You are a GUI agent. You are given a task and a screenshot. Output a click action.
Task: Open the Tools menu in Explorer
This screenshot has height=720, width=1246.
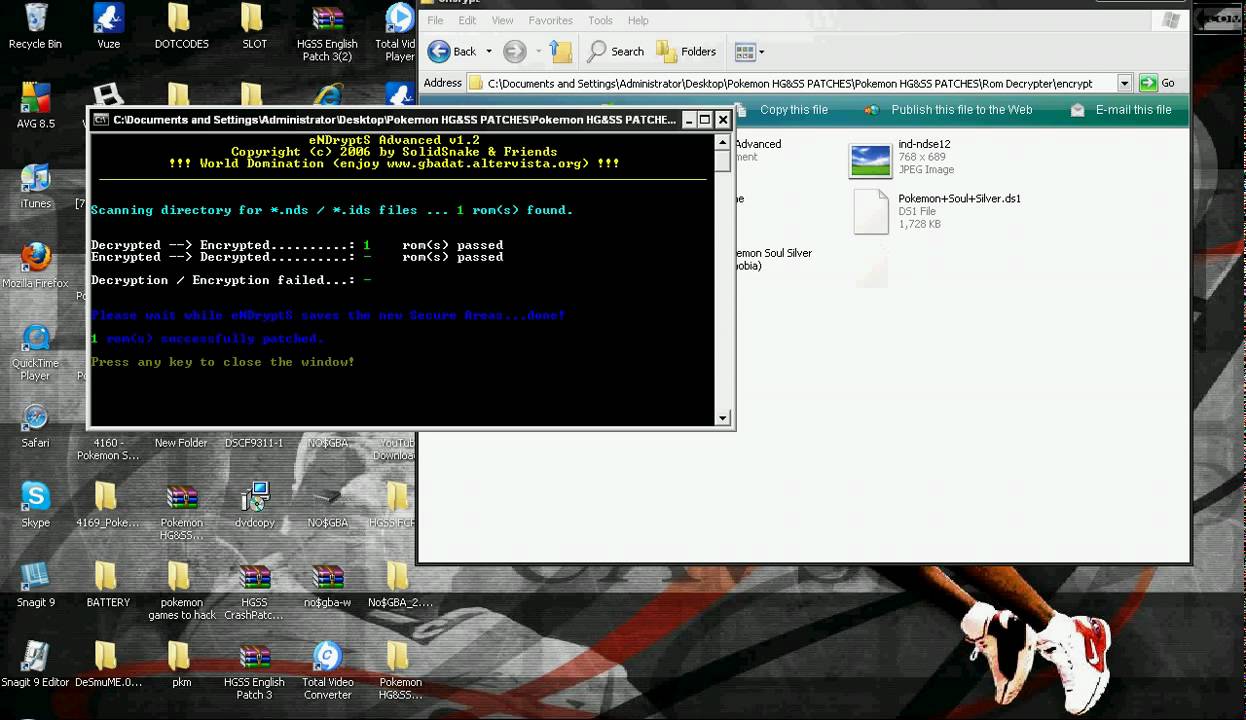(600, 20)
